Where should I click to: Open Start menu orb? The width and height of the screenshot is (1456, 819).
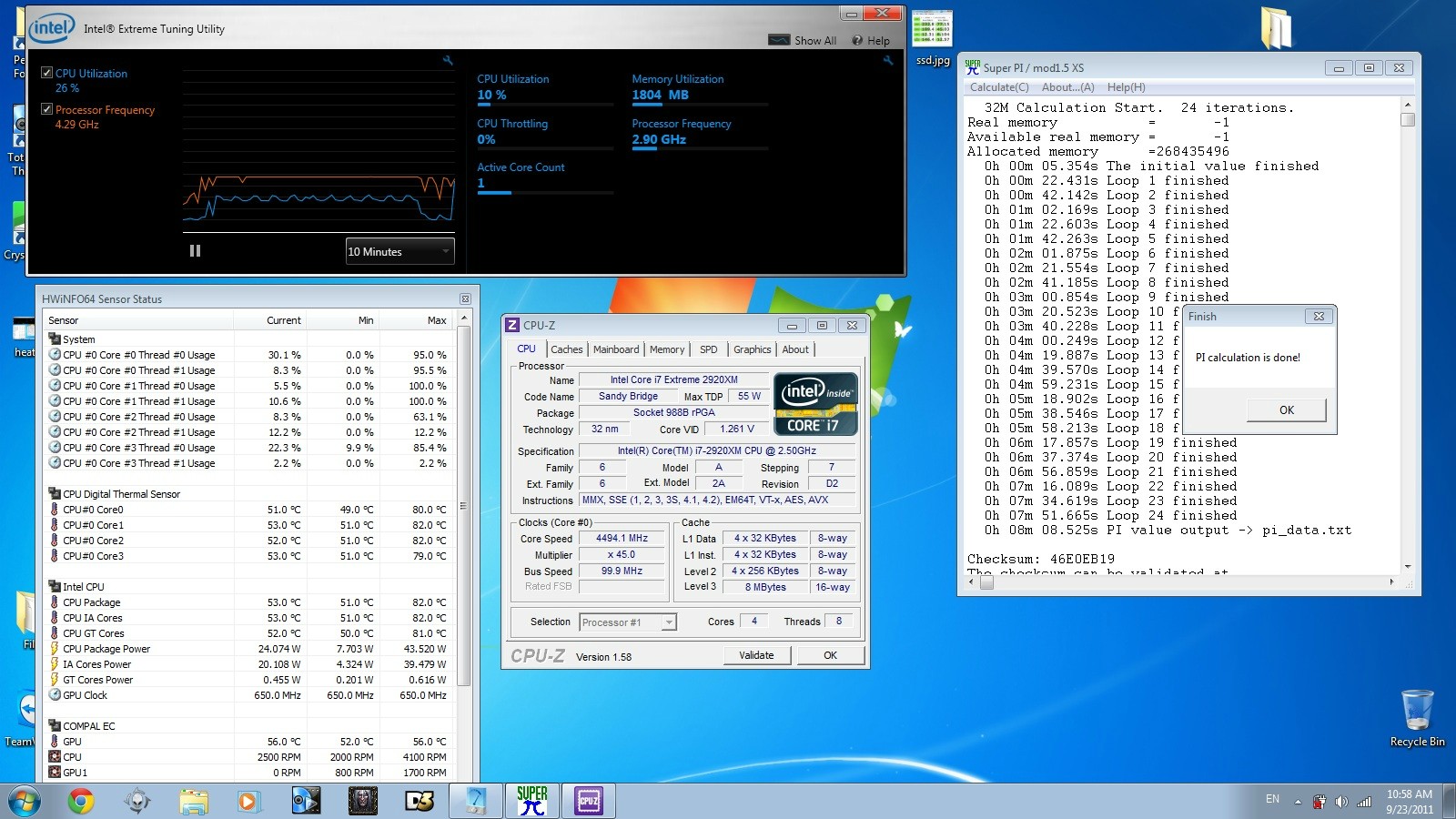click(24, 801)
